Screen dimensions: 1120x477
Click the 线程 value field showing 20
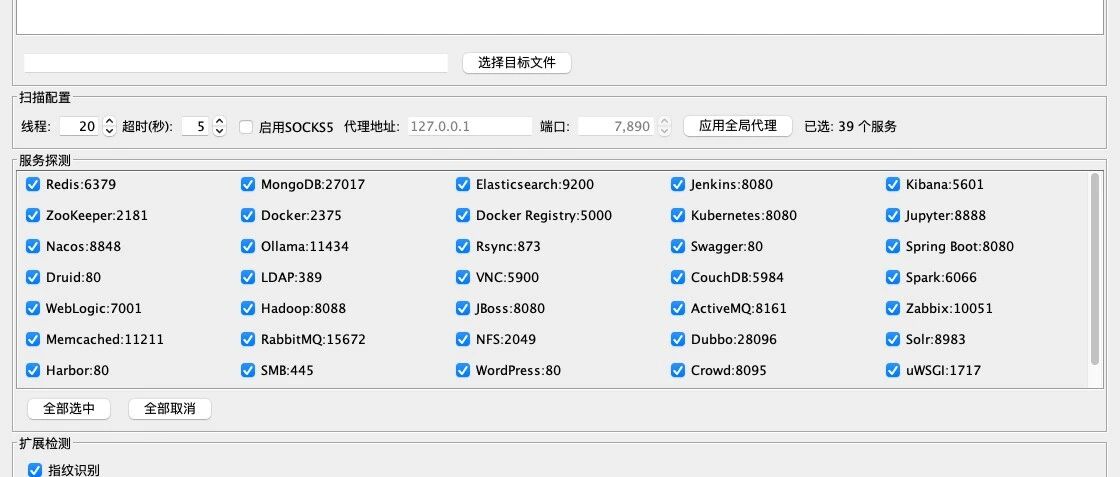point(79,126)
